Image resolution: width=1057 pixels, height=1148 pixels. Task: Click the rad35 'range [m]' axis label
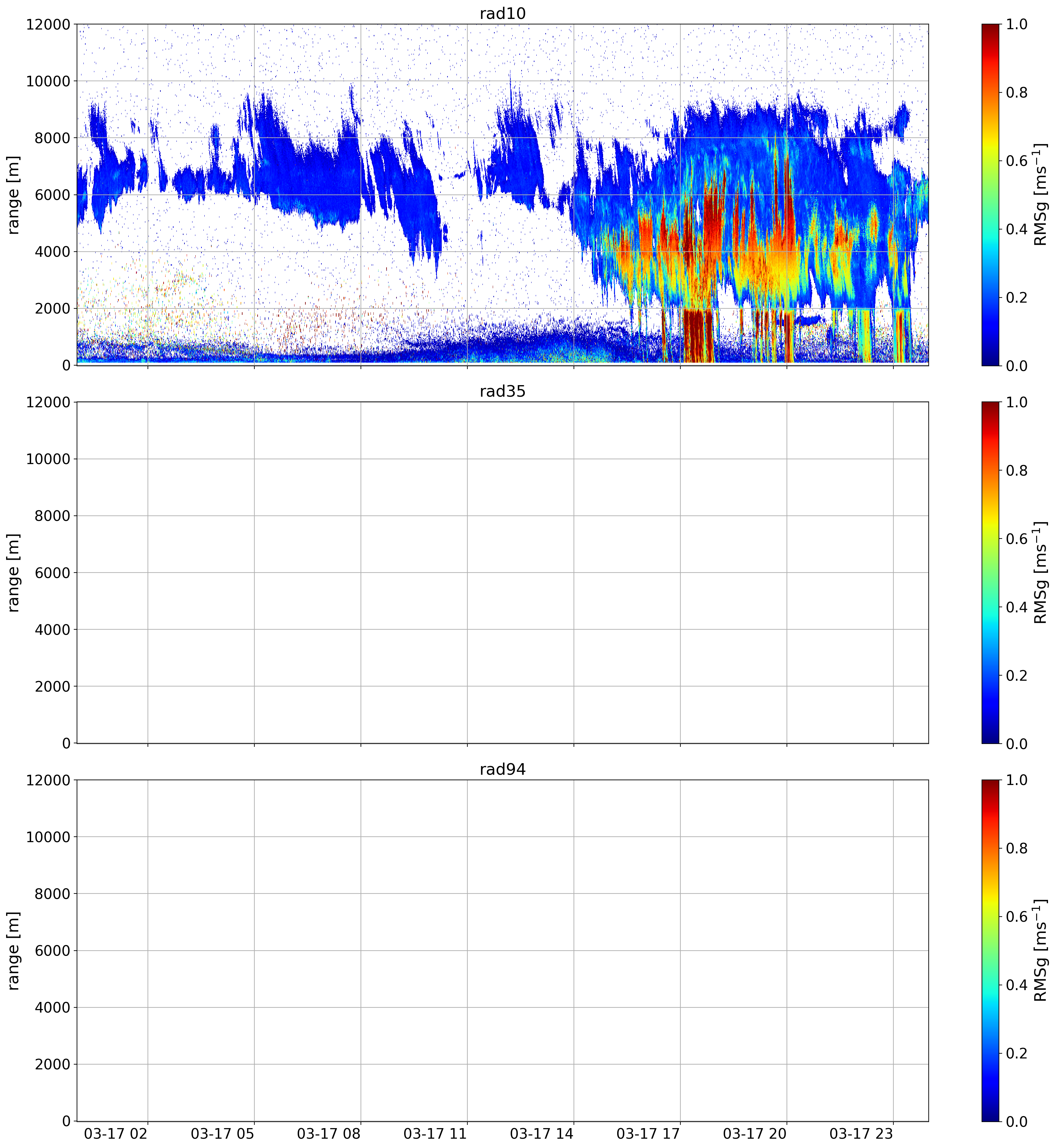(x=13, y=573)
